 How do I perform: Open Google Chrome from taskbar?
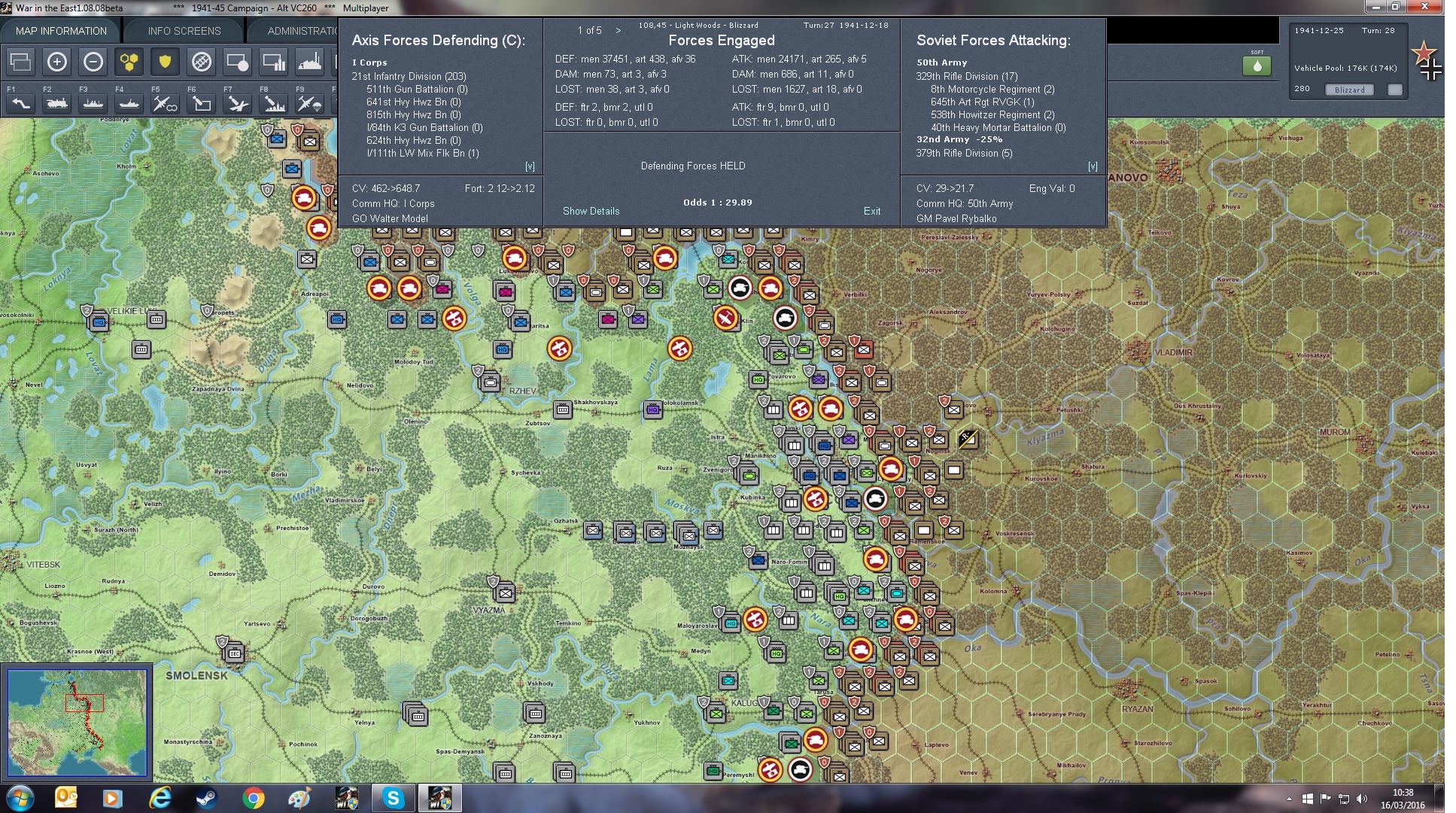pyautogui.click(x=253, y=798)
